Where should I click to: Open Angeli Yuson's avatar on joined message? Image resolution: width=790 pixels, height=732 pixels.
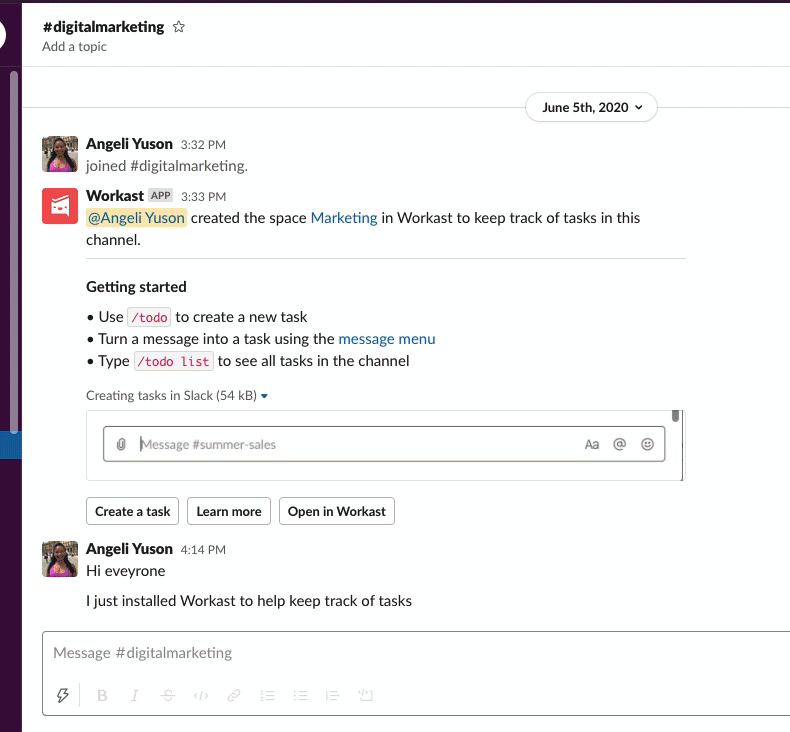[x=60, y=154]
